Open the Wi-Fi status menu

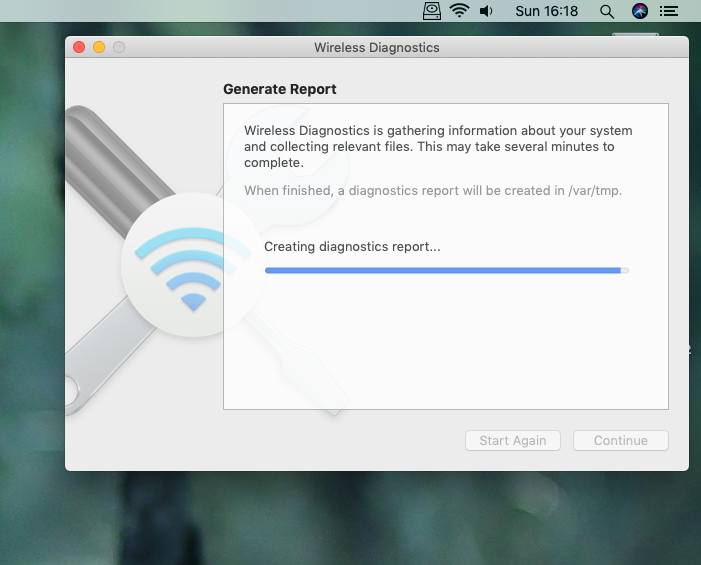coord(459,10)
